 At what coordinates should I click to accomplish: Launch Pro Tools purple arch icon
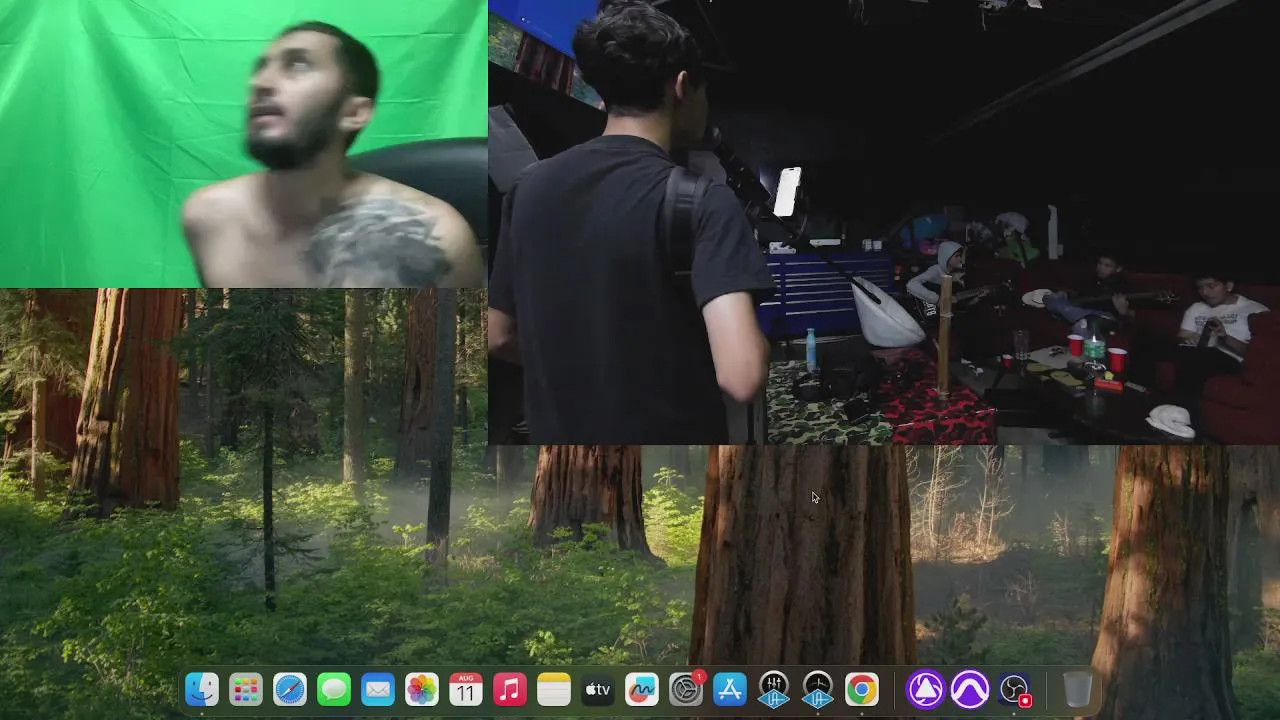[x=970, y=689]
